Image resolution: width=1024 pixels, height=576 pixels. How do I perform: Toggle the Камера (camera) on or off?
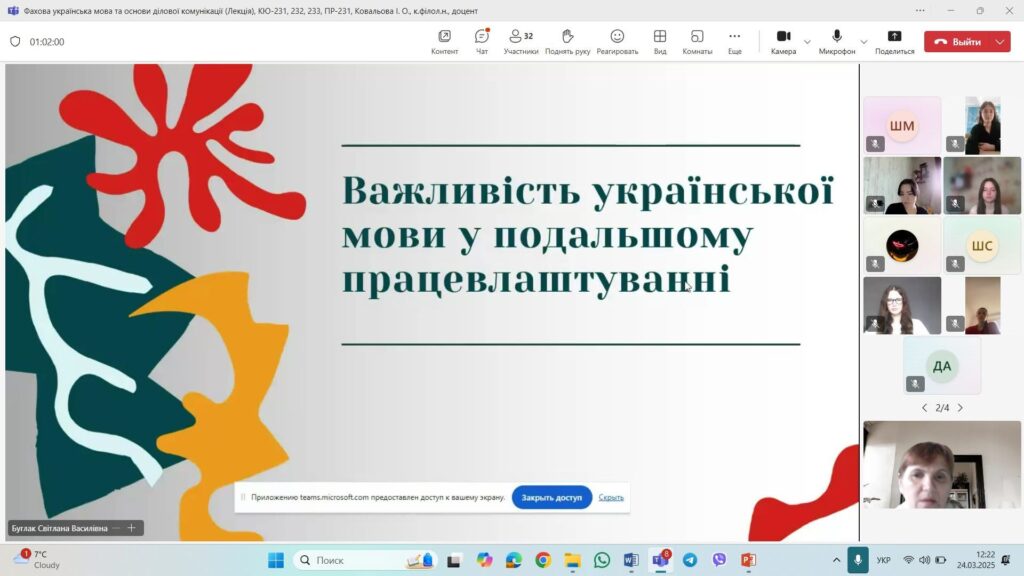tap(783, 41)
